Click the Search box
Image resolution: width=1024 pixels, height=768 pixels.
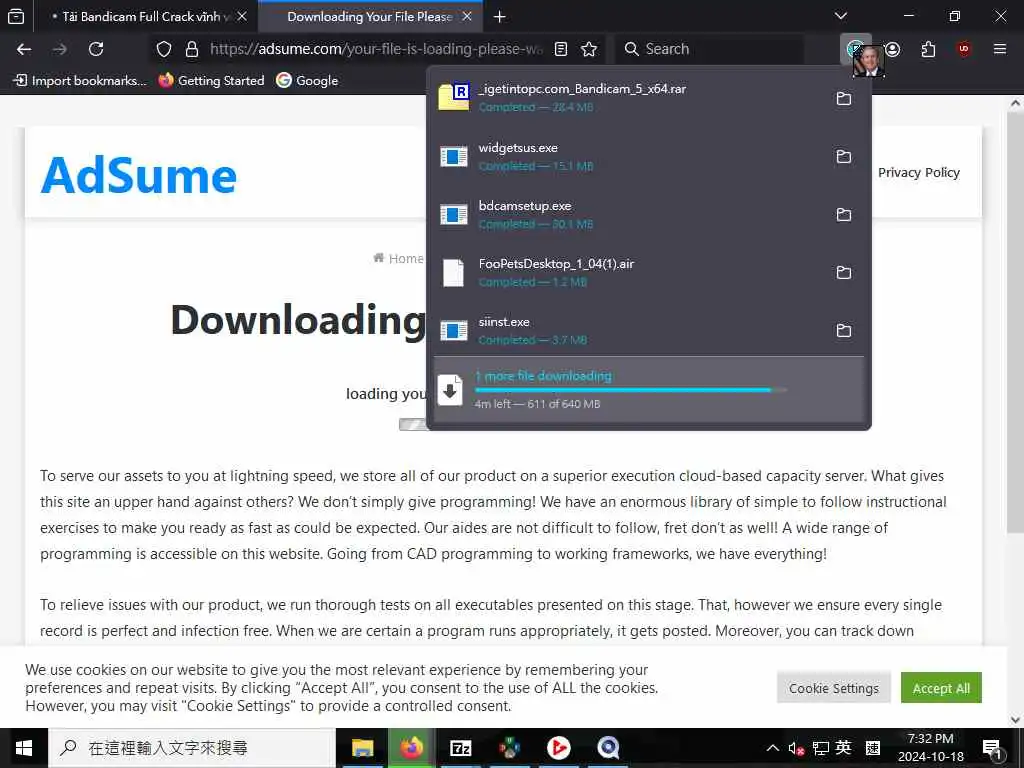coord(709,49)
